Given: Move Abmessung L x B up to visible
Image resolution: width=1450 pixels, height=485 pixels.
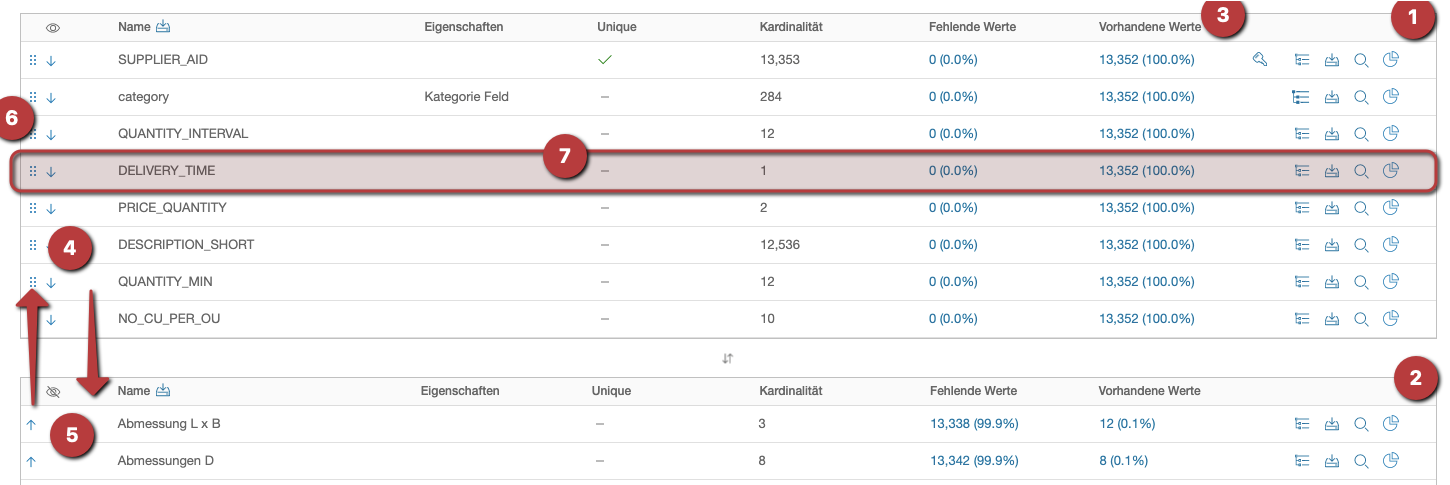Looking at the screenshot, I should coord(31,424).
